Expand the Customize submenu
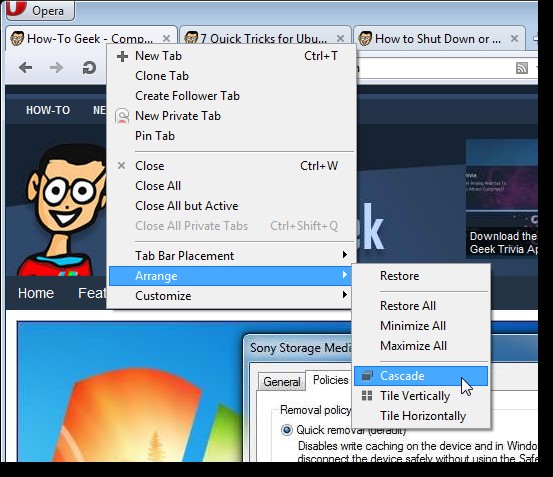The height and width of the screenshot is (477, 553). (231, 295)
